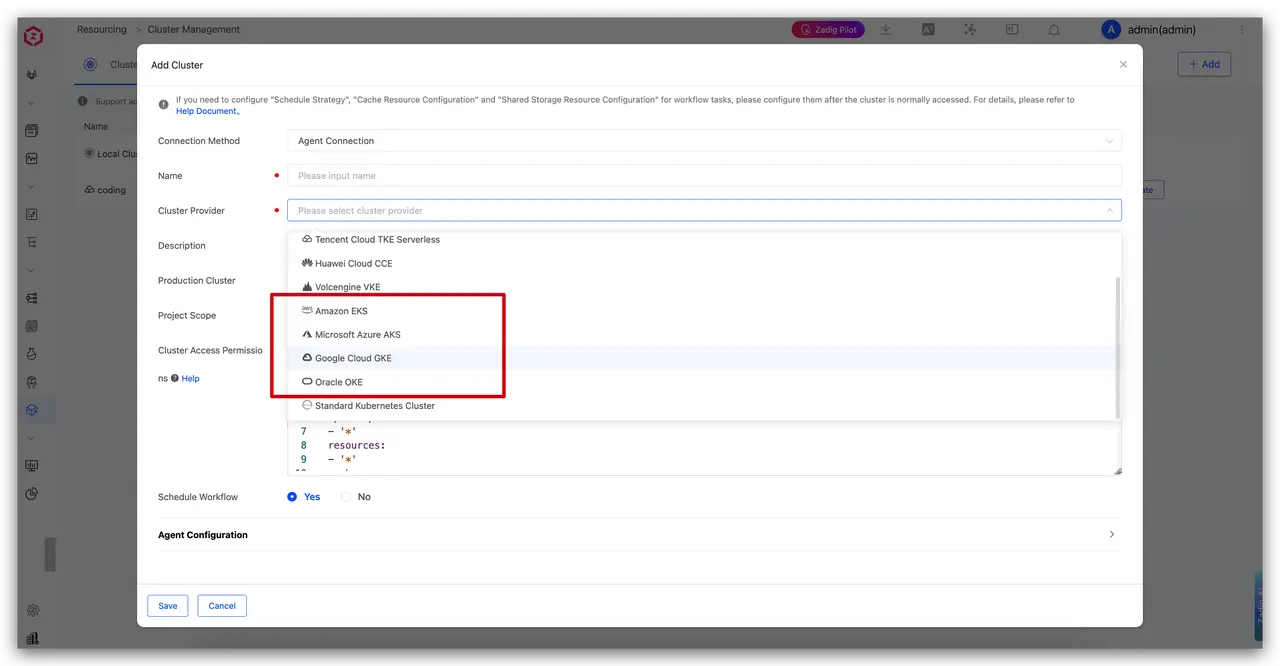Click the cluster management cube sidebar icon
Viewport: 1280px width, 666px height.
[x=32, y=410]
